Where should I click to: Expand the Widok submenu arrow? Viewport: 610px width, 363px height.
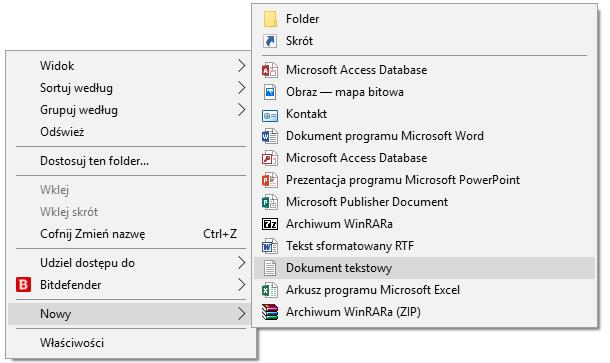pyautogui.click(x=242, y=66)
